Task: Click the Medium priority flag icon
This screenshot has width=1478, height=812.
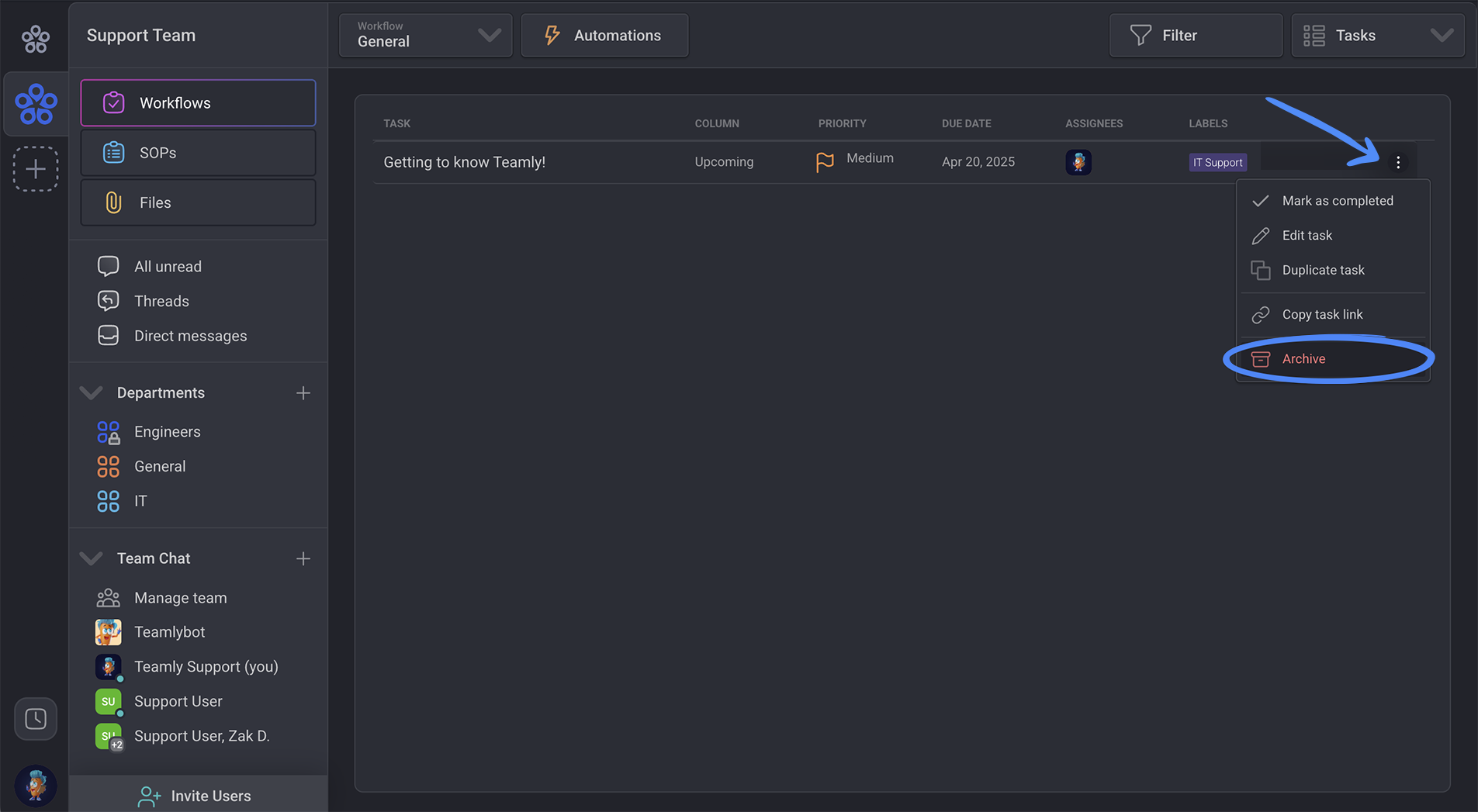Action: tap(825, 162)
